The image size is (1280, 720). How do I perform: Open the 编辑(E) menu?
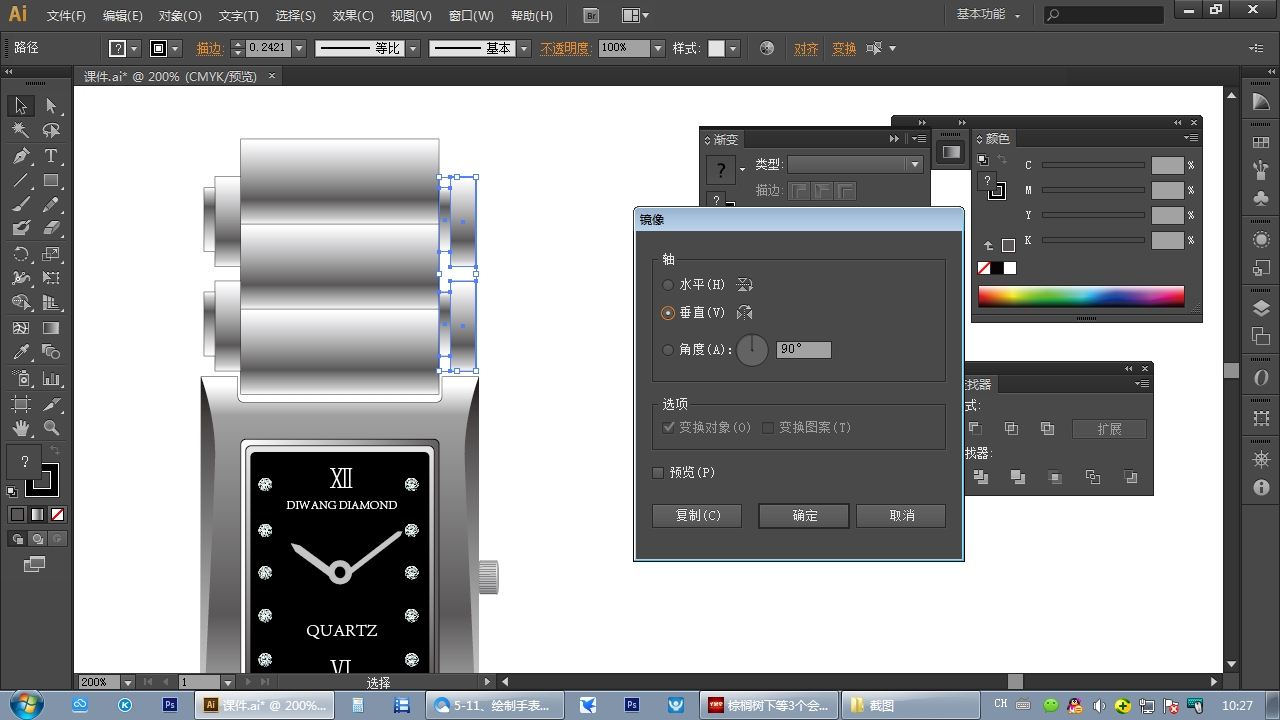[122, 16]
